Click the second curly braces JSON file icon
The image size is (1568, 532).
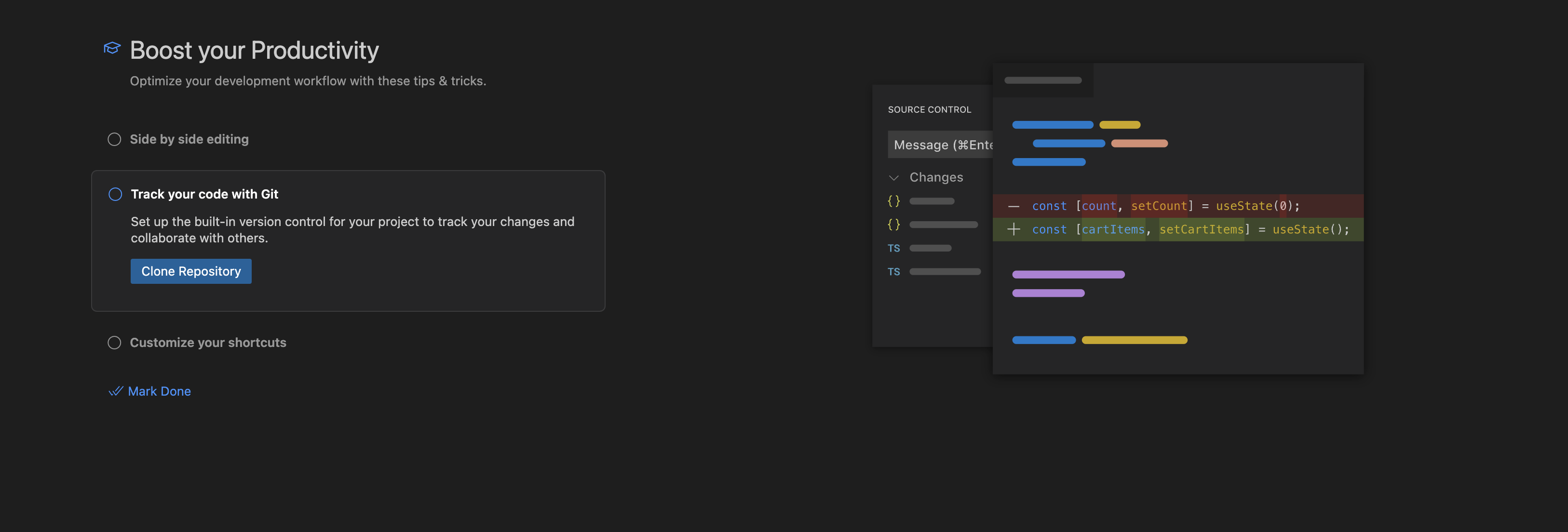[x=893, y=225]
